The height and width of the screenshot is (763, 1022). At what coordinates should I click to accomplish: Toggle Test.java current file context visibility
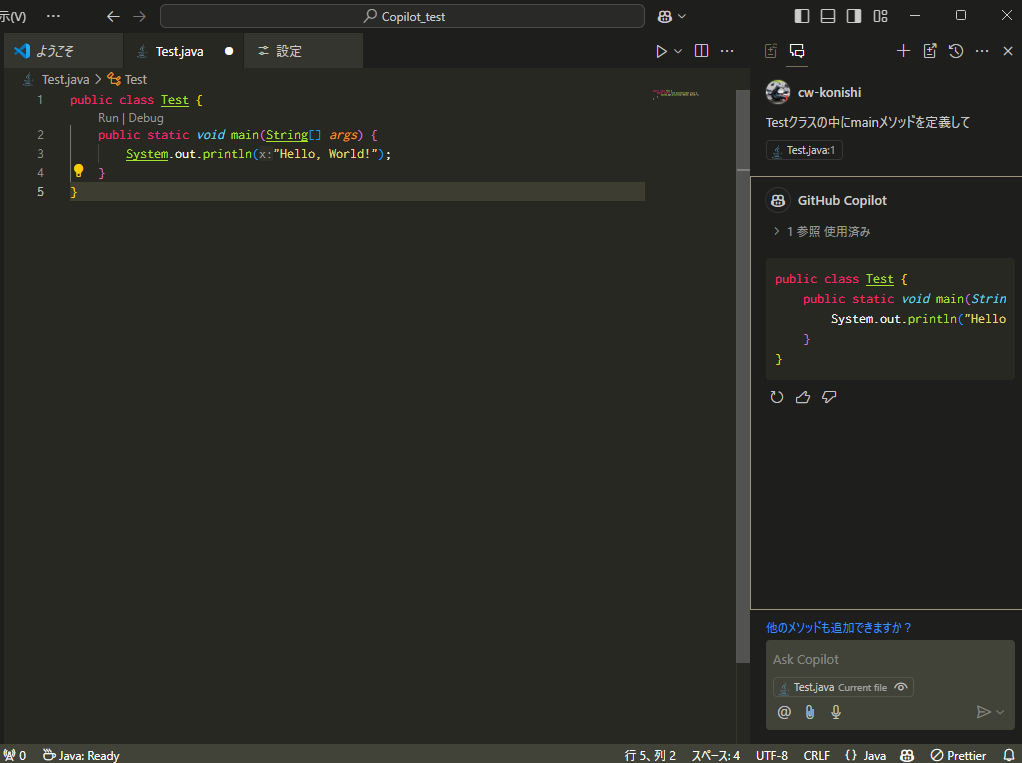click(901, 687)
